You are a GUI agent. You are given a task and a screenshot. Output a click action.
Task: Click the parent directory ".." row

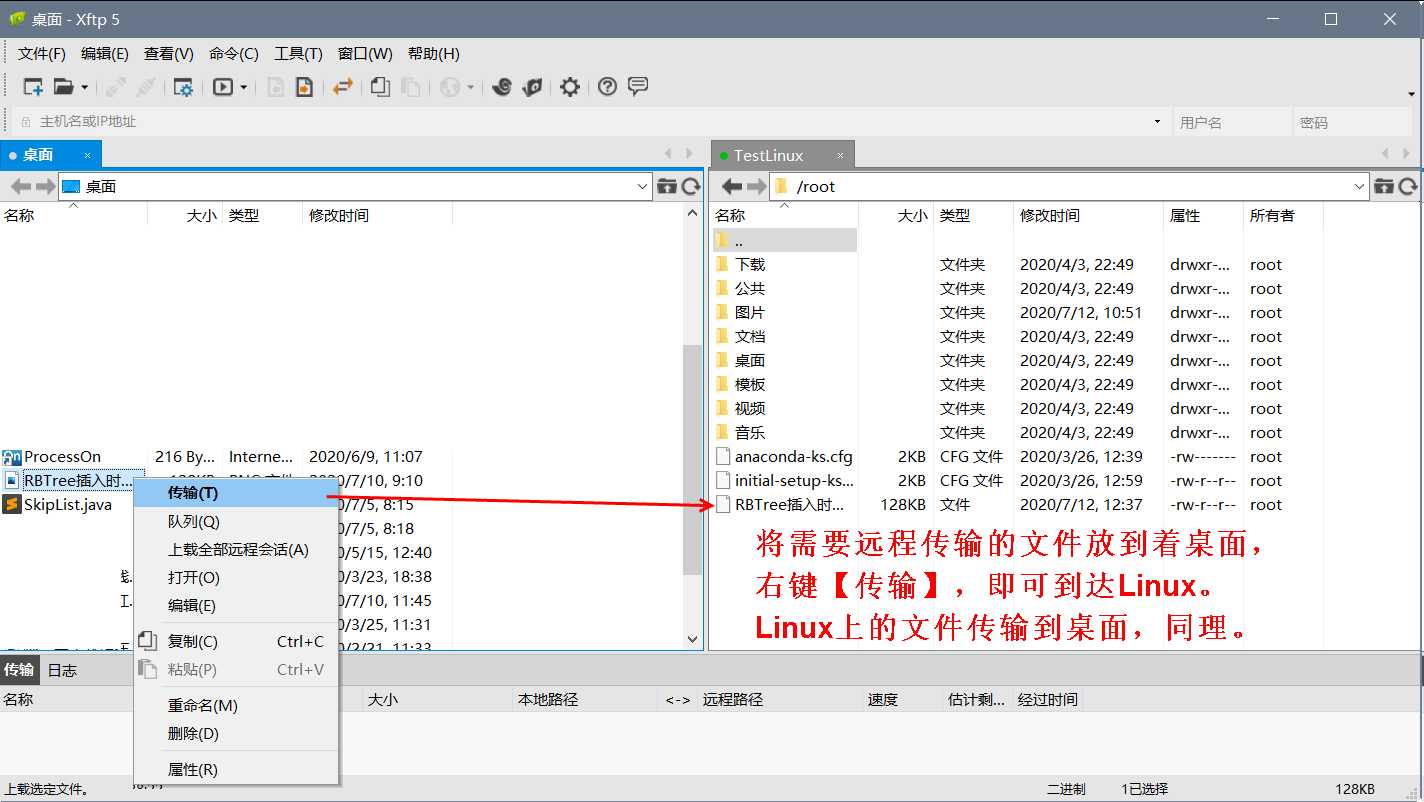coord(785,240)
